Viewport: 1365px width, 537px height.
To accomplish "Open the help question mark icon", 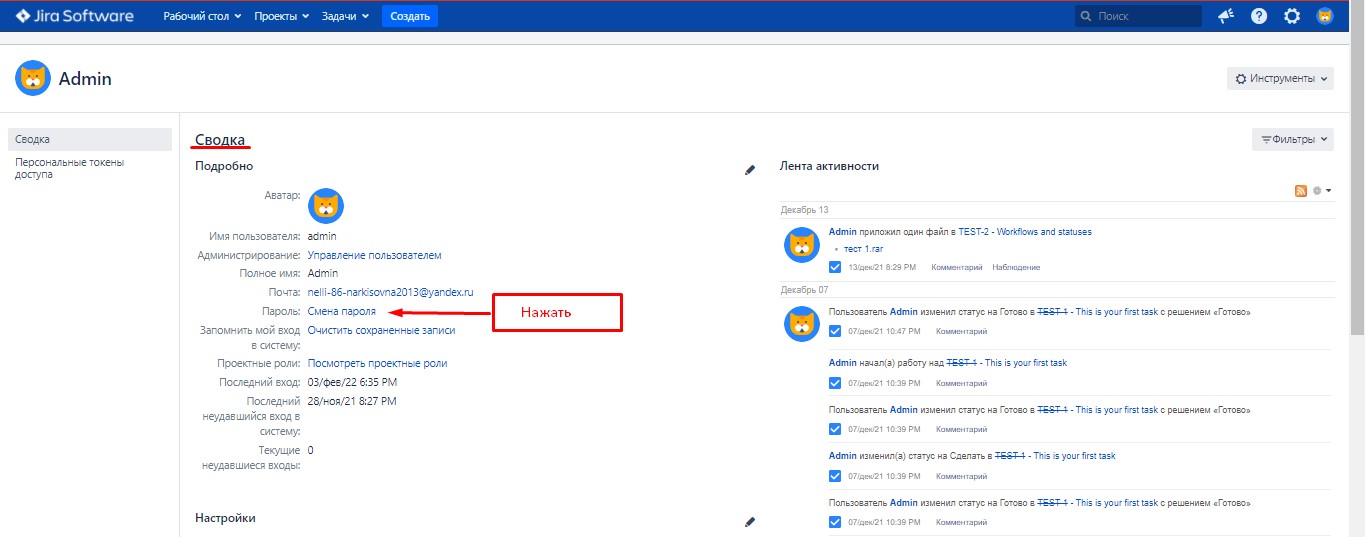I will [x=1259, y=16].
